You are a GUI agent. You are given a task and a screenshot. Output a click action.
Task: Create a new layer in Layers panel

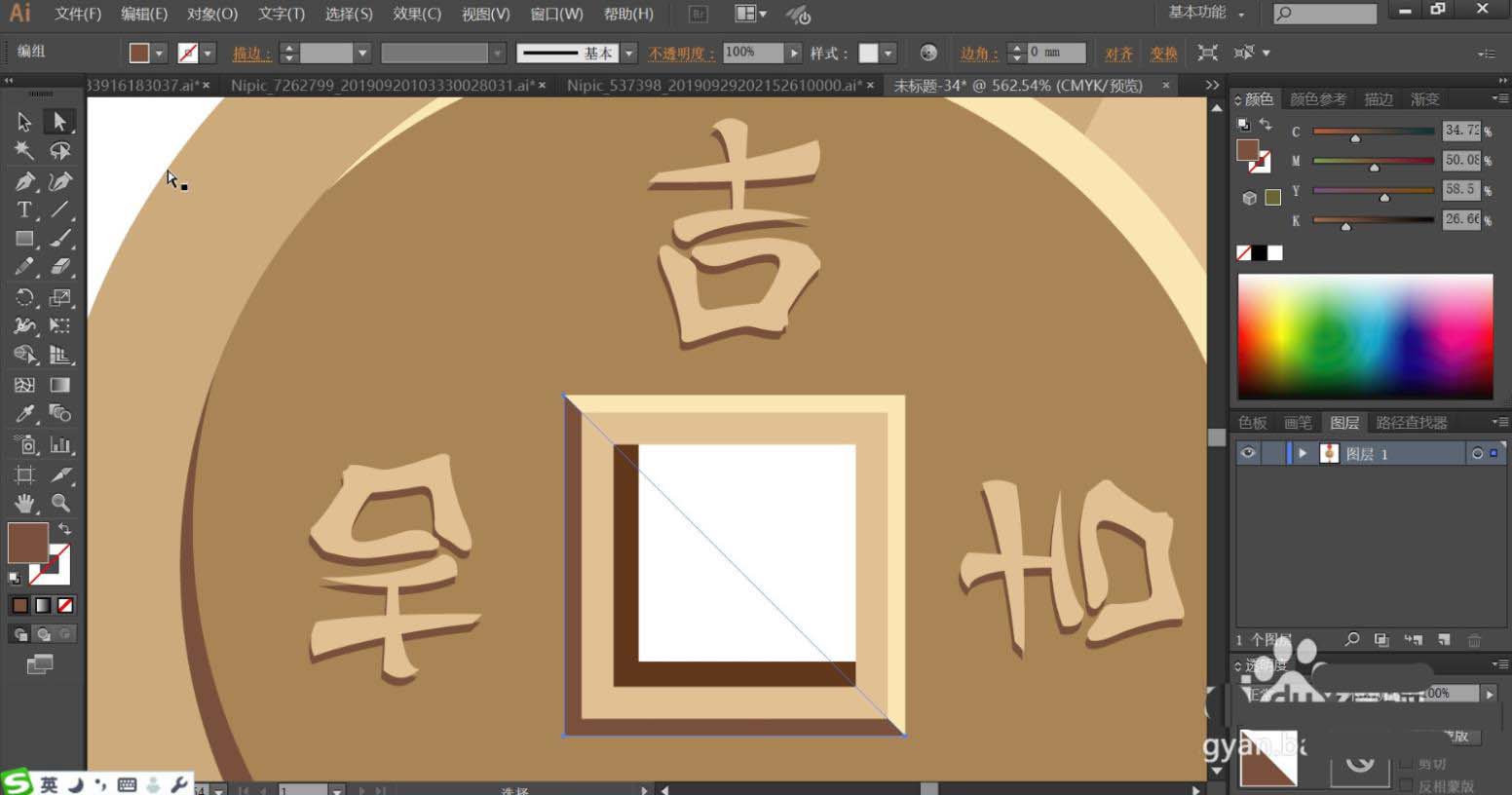(x=1444, y=640)
